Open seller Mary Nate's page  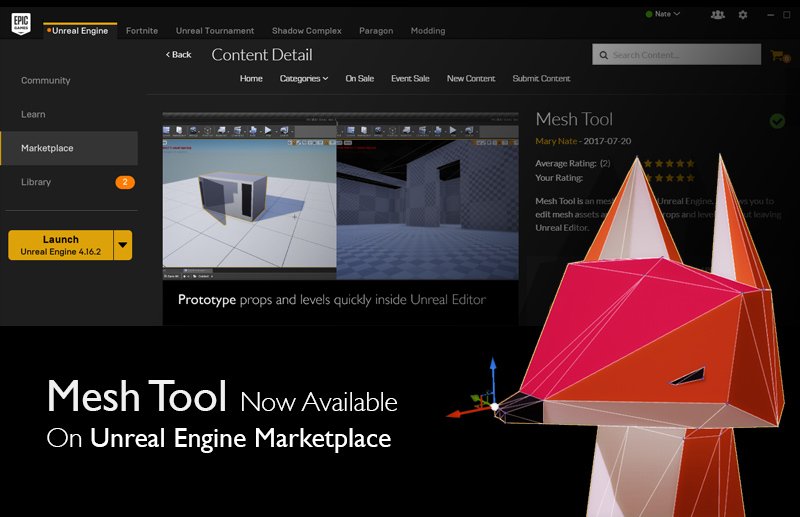(556, 141)
